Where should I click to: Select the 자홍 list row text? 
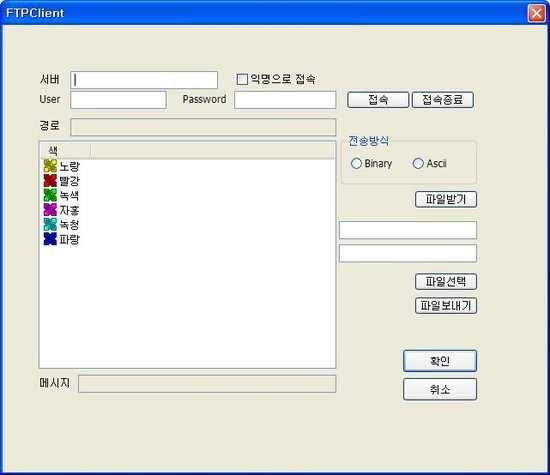pyautogui.click(x=69, y=210)
